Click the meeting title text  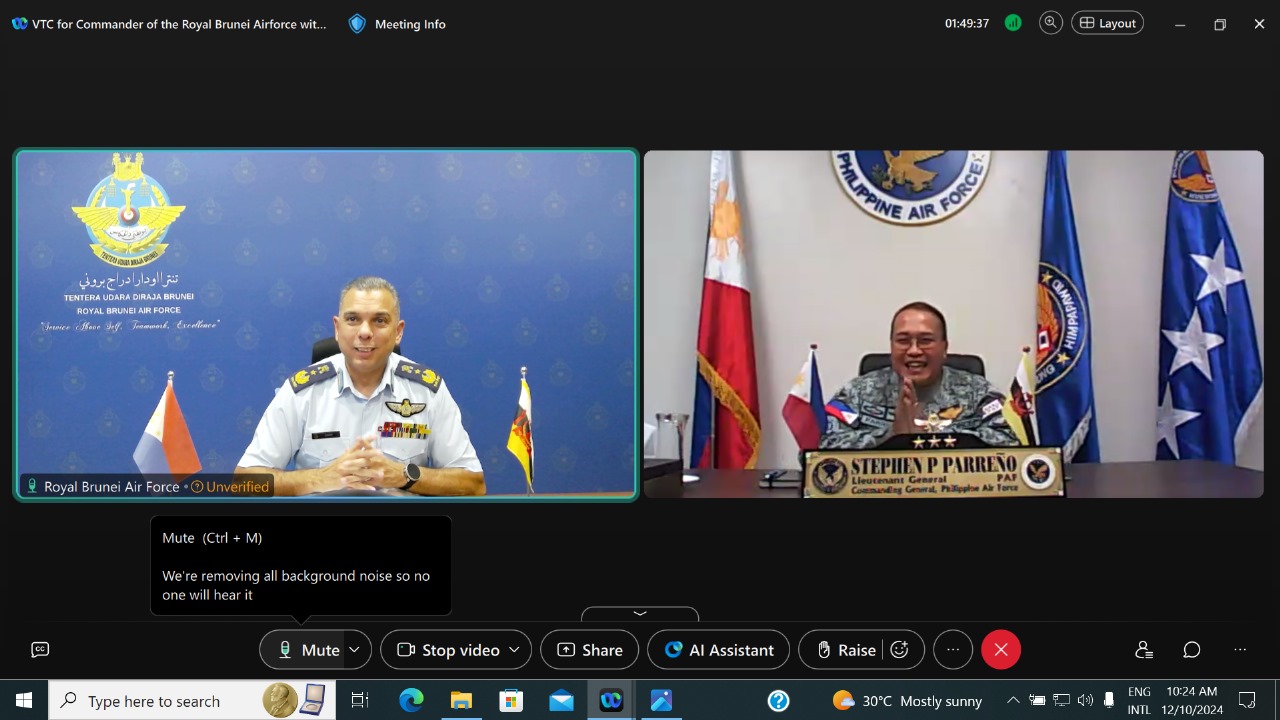click(179, 24)
